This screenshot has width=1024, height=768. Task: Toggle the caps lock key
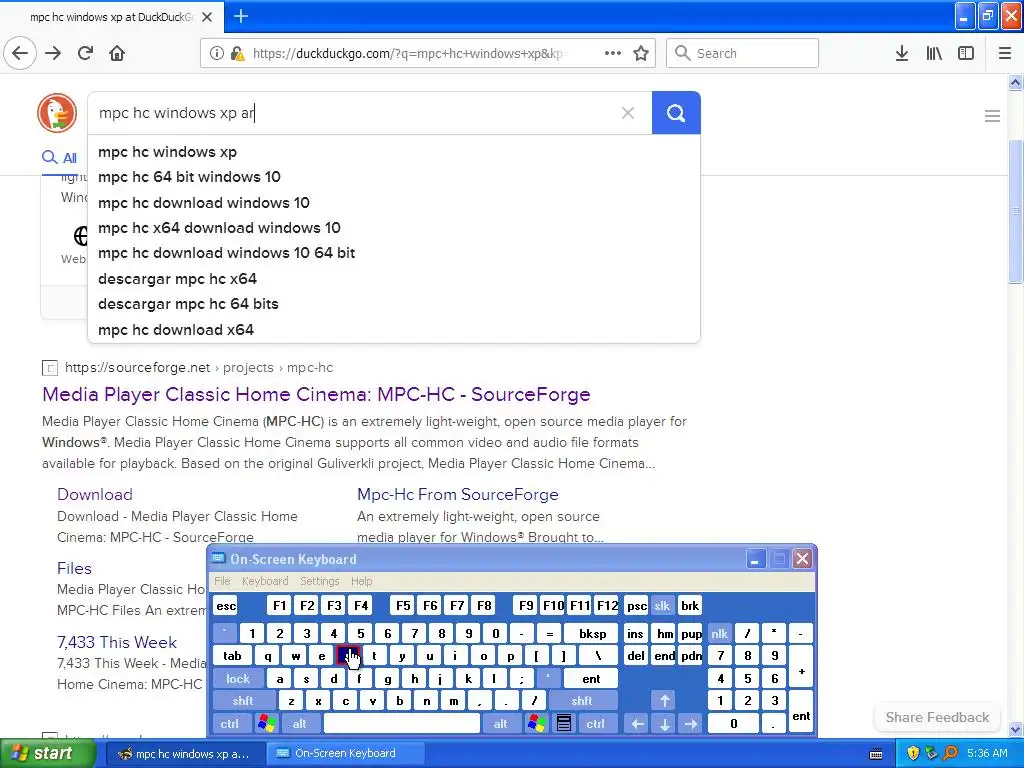pyautogui.click(x=238, y=679)
